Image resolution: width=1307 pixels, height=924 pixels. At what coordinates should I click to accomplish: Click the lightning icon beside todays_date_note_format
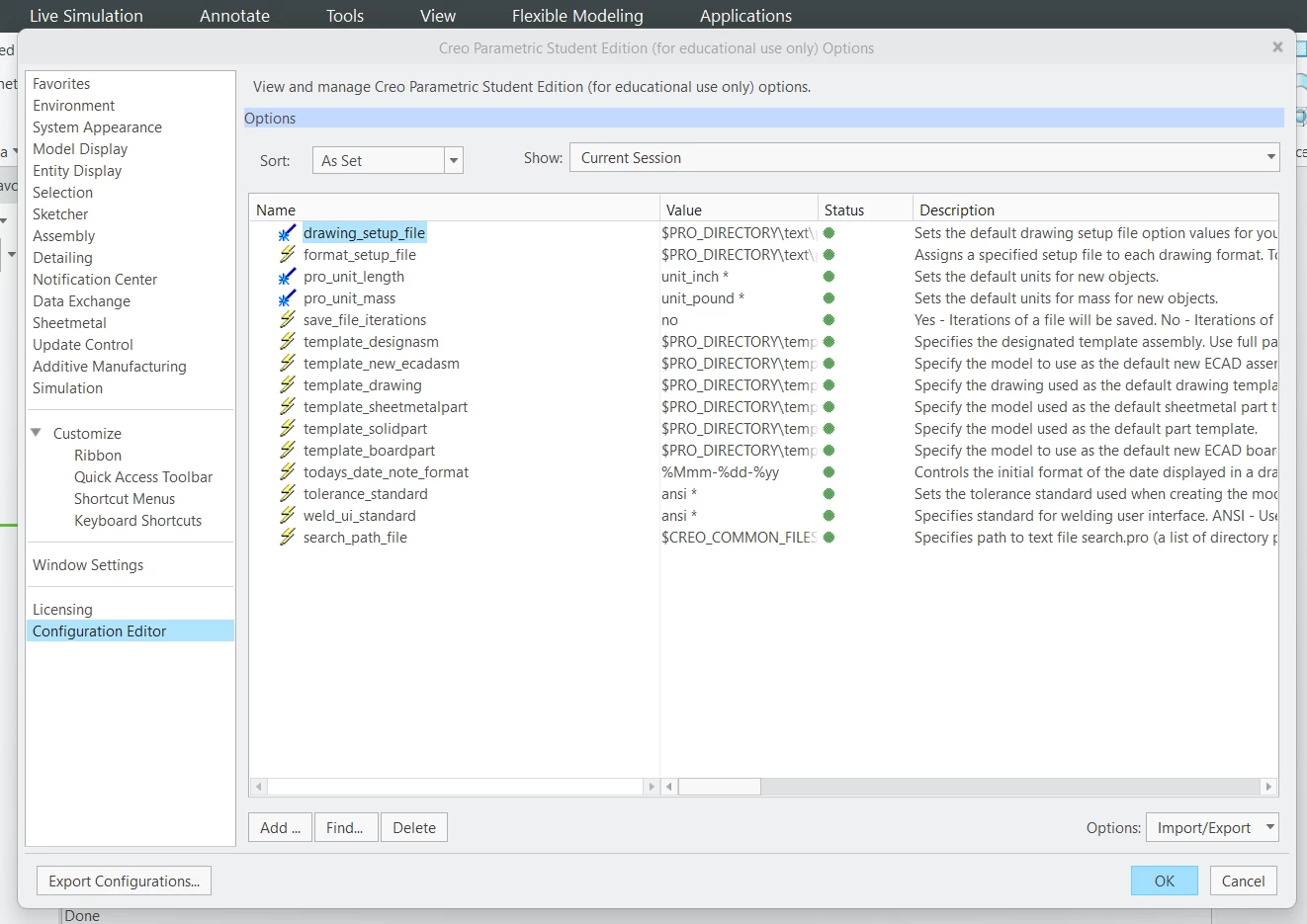point(287,472)
